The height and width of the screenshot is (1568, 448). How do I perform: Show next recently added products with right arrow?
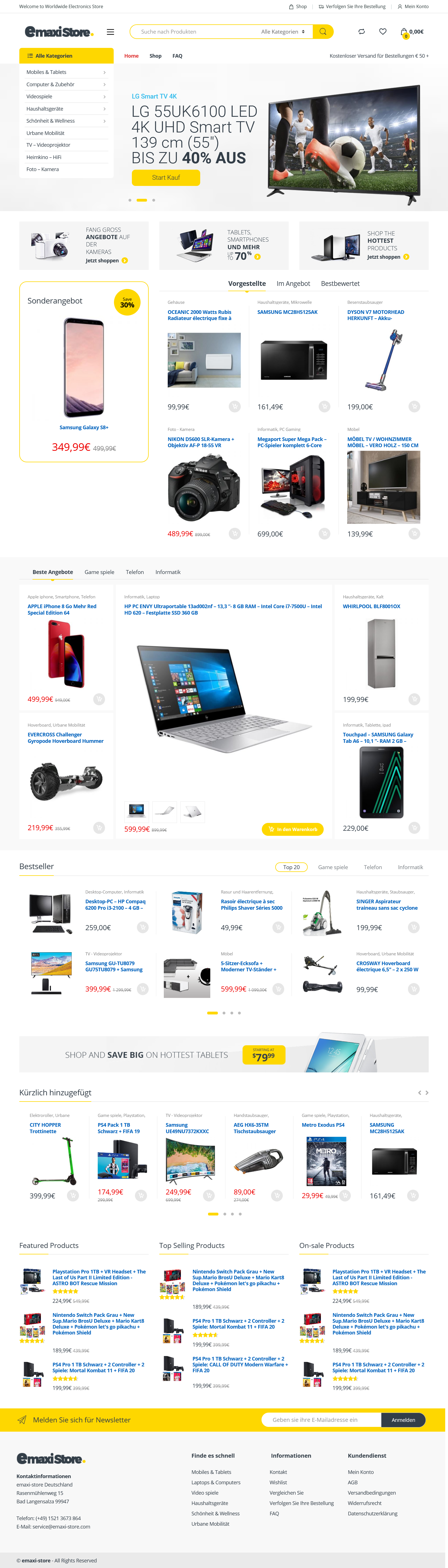(x=427, y=1093)
